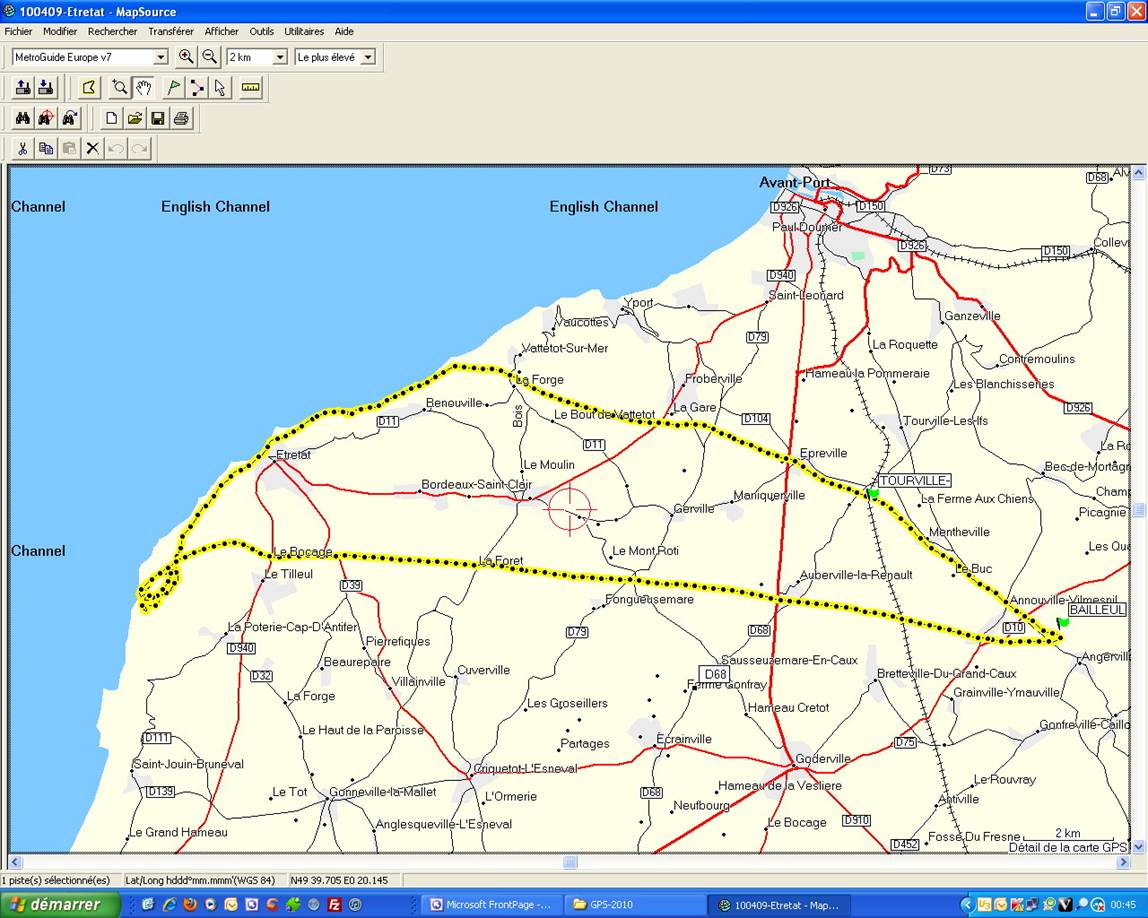Select the Hand pan tool

[143, 88]
